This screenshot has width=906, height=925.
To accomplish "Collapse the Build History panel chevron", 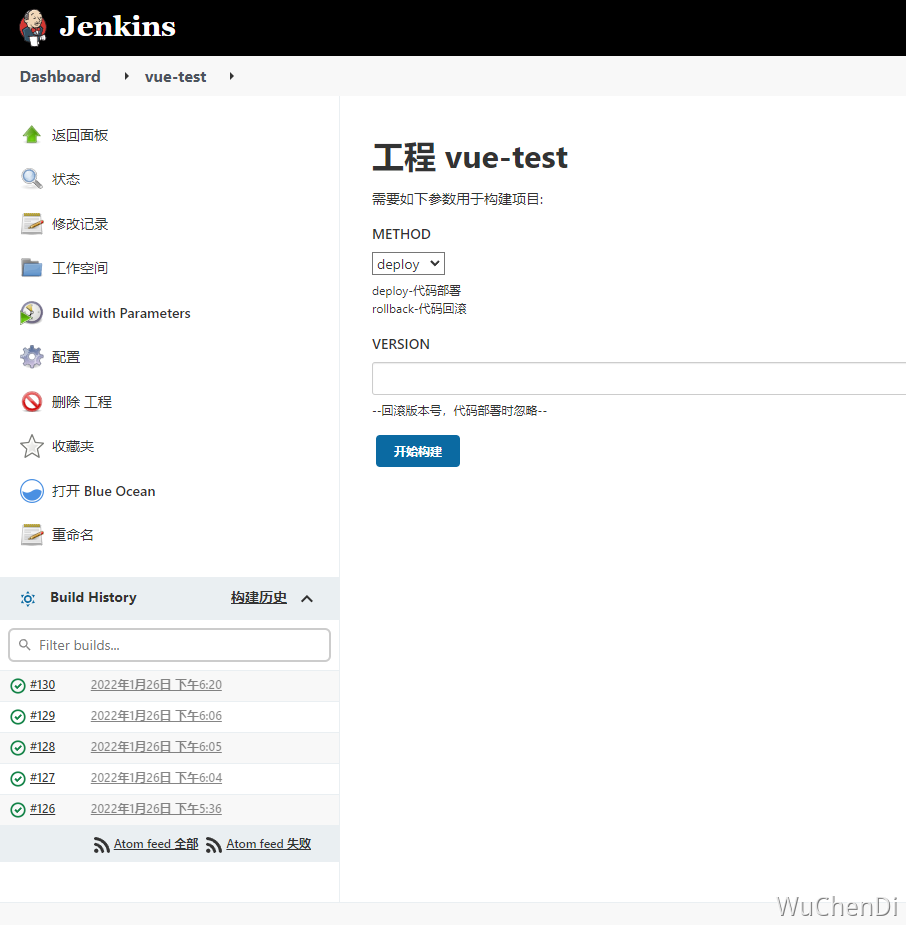I will (x=307, y=599).
